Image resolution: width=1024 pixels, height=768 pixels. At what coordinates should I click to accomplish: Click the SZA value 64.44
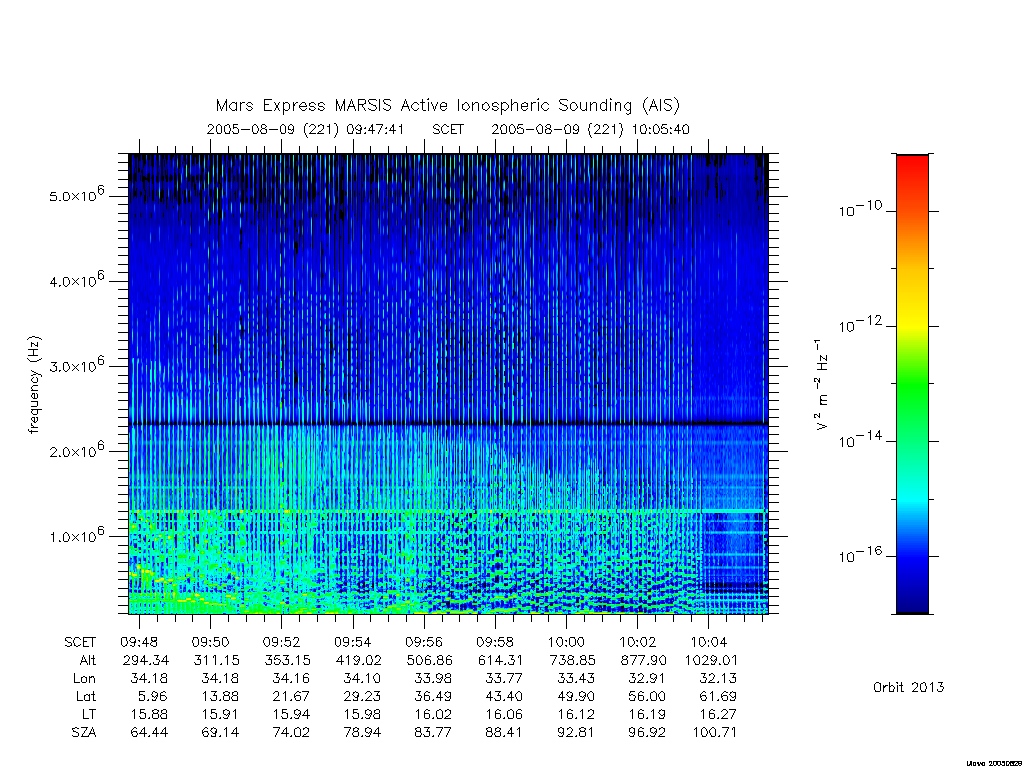coord(149,733)
